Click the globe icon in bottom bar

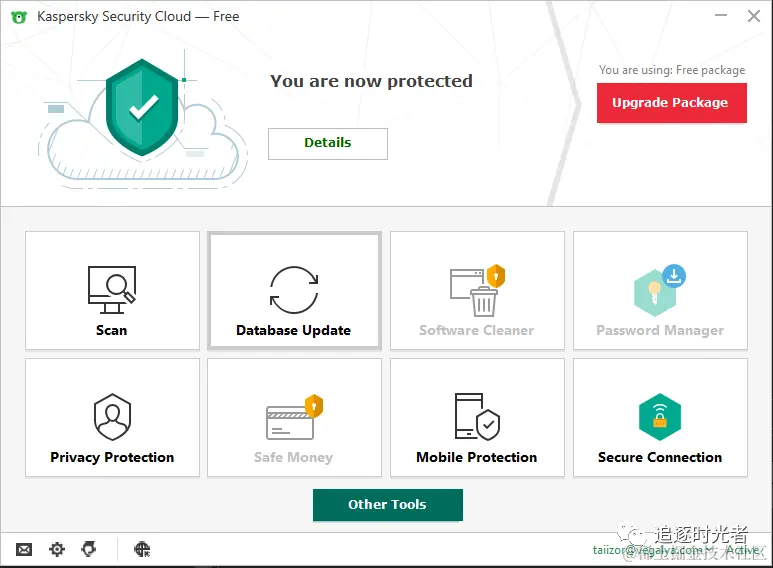pyautogui.click(x=142, y=549)
